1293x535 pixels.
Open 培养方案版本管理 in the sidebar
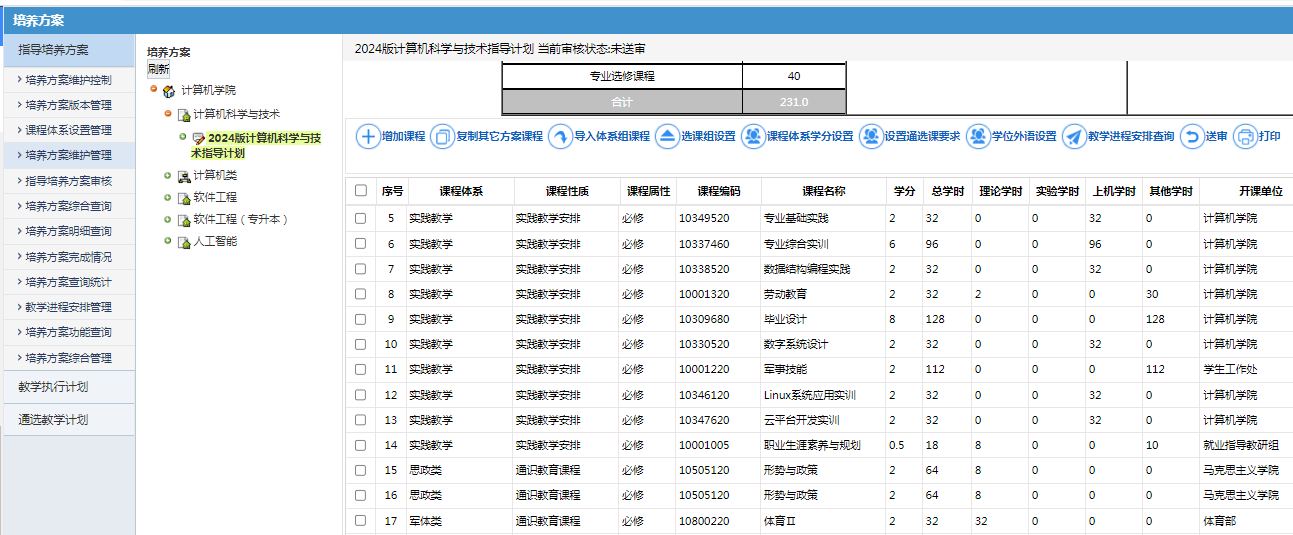(68, 105)
